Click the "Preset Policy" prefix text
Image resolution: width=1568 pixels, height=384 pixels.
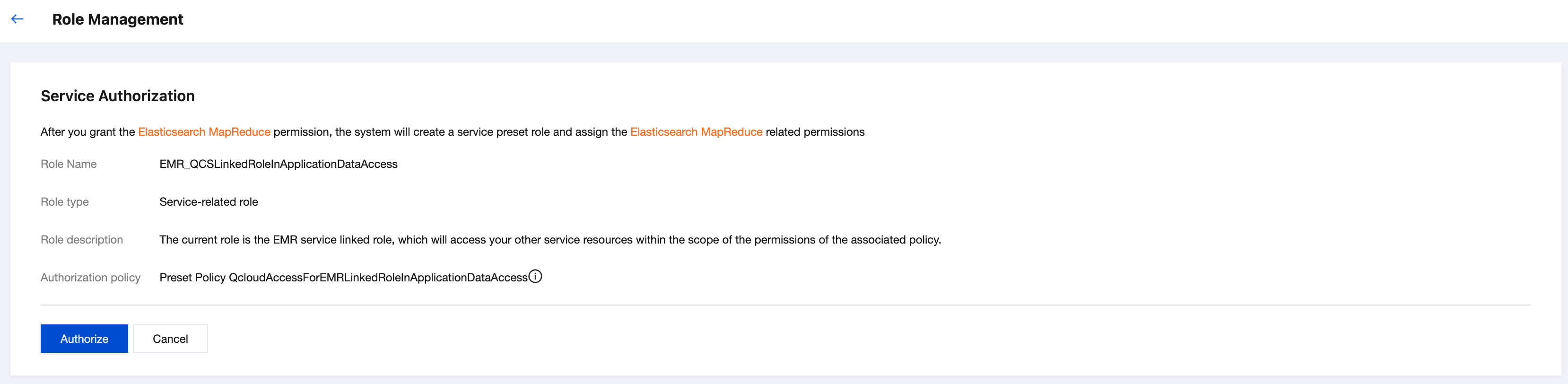point(192,278)
